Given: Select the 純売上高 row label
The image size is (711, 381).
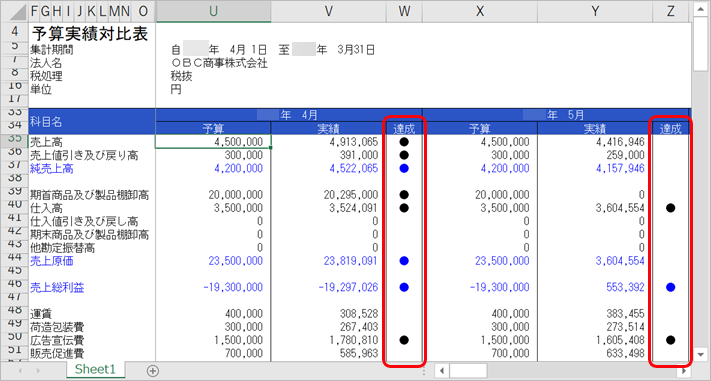Looking at the screenshot, I should point(52,169).
